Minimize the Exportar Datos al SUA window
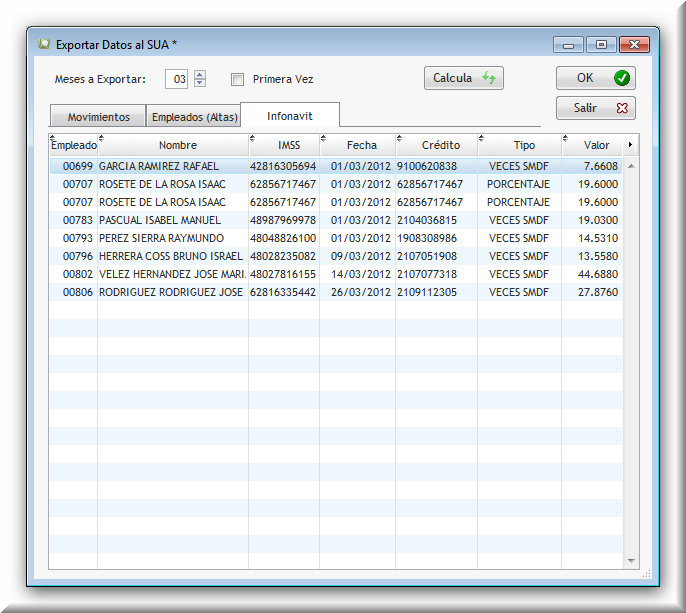 (568, 45)
